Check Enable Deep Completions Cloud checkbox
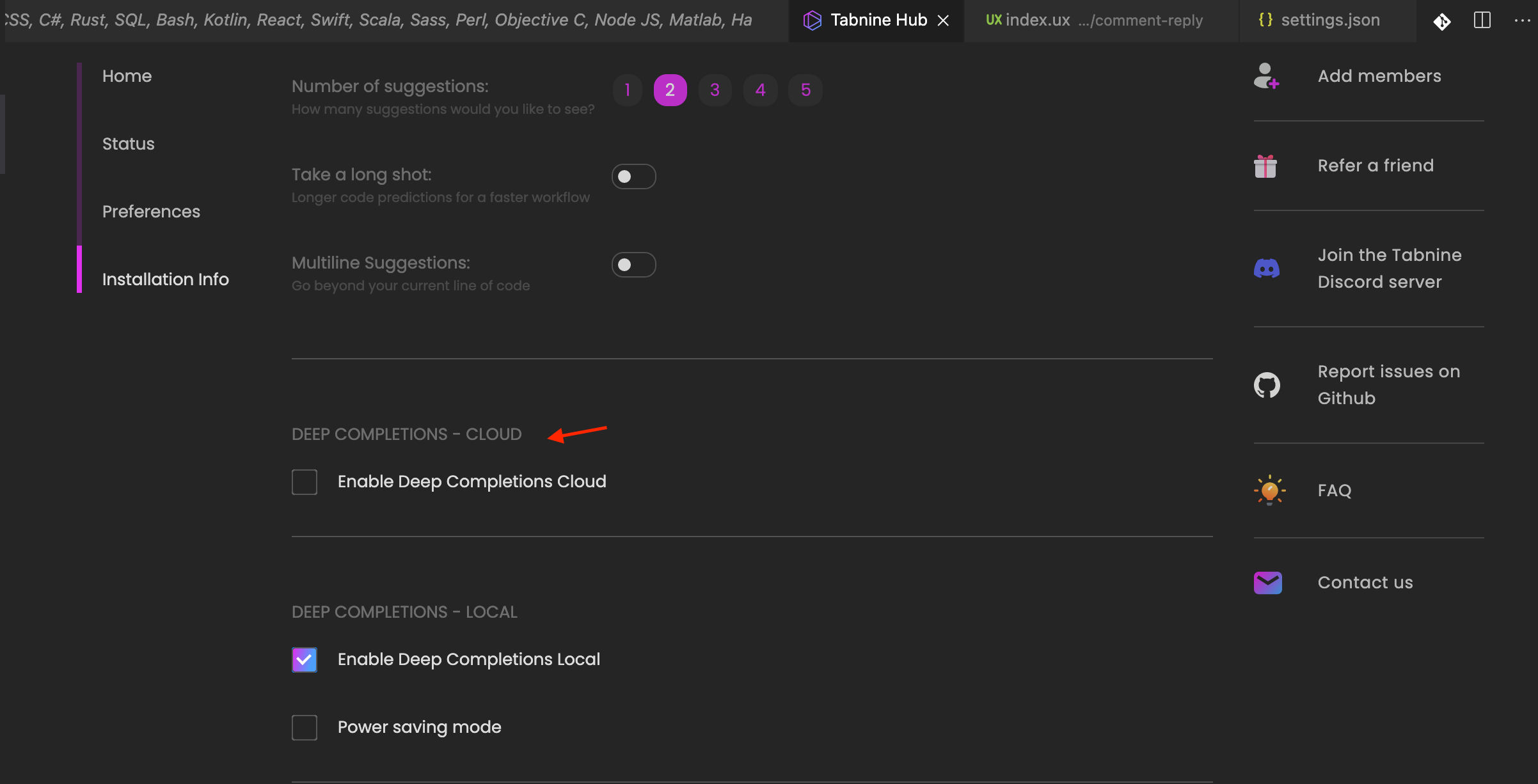Image resolution: width=1538 pixels, height=784 pixels. [305, 482]
